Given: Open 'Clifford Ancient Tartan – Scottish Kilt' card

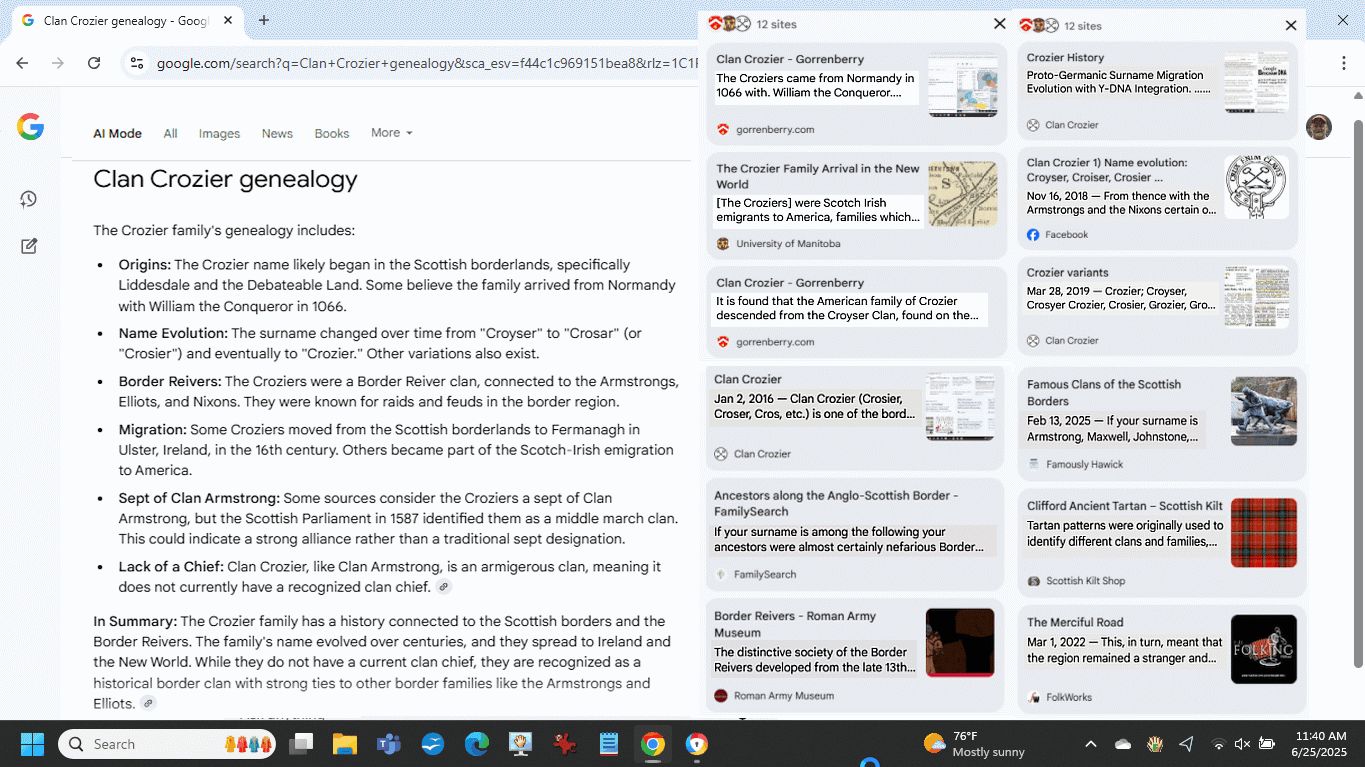Looking at the screenshot, I should (1162, 544).
